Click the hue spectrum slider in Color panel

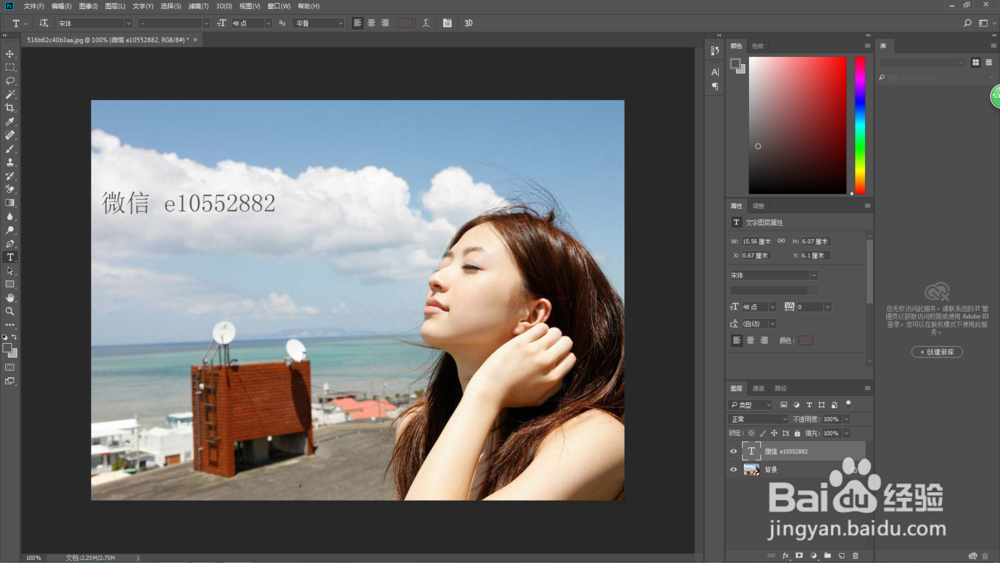(x=860, y=125)
